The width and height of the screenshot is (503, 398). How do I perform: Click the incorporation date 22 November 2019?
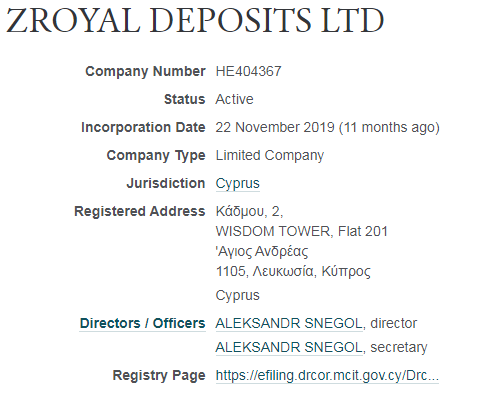click(x=275, y=127)
